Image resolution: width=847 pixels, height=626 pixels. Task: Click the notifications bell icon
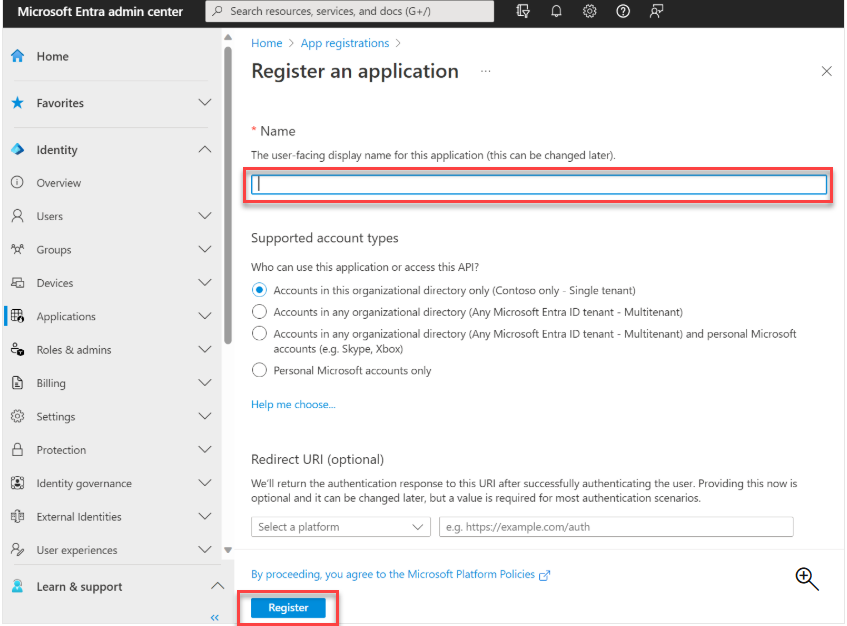click(x=556, y=11)
